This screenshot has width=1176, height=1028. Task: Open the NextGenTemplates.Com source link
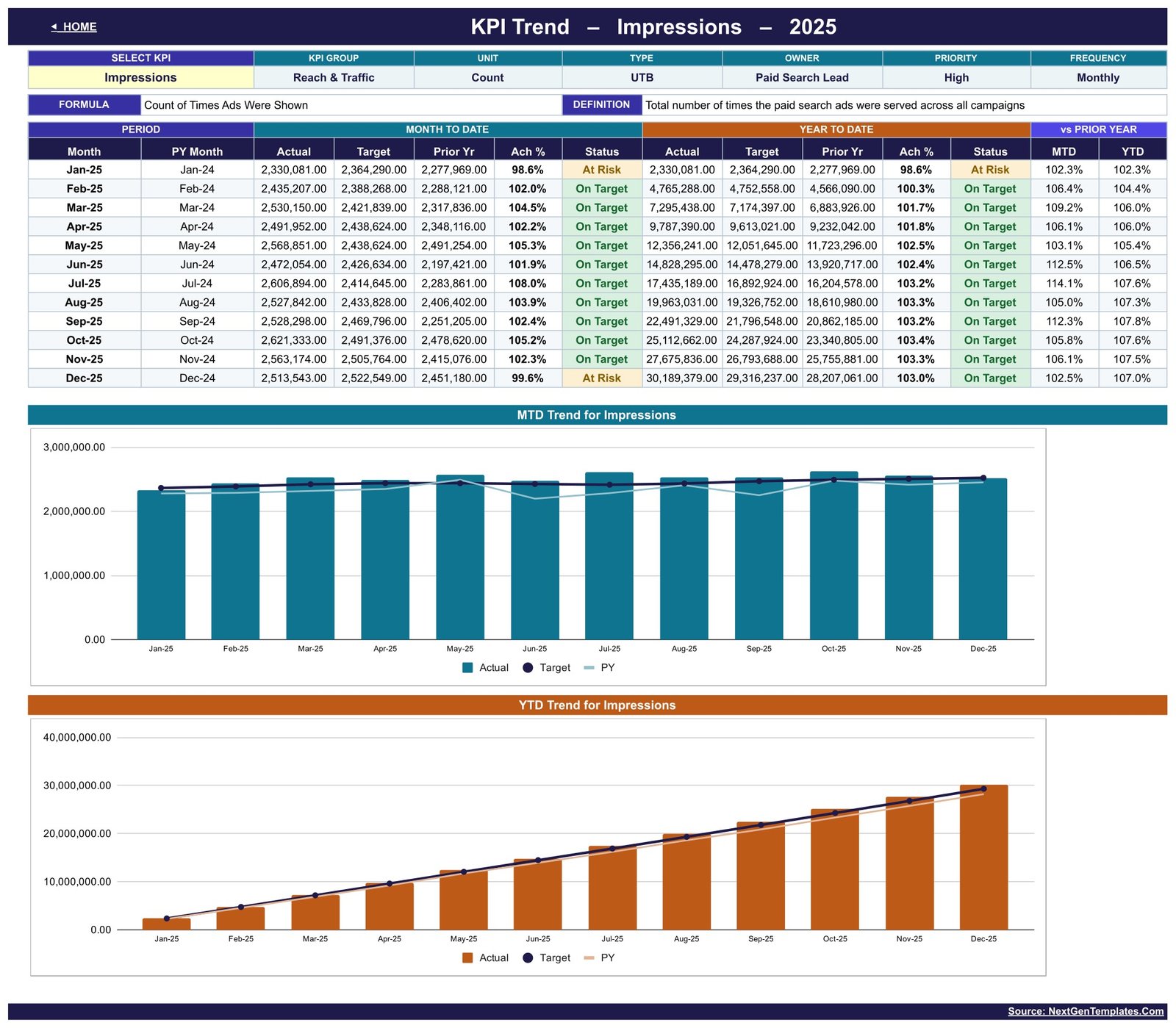pyautogui.click(x=1086, y=1011)
